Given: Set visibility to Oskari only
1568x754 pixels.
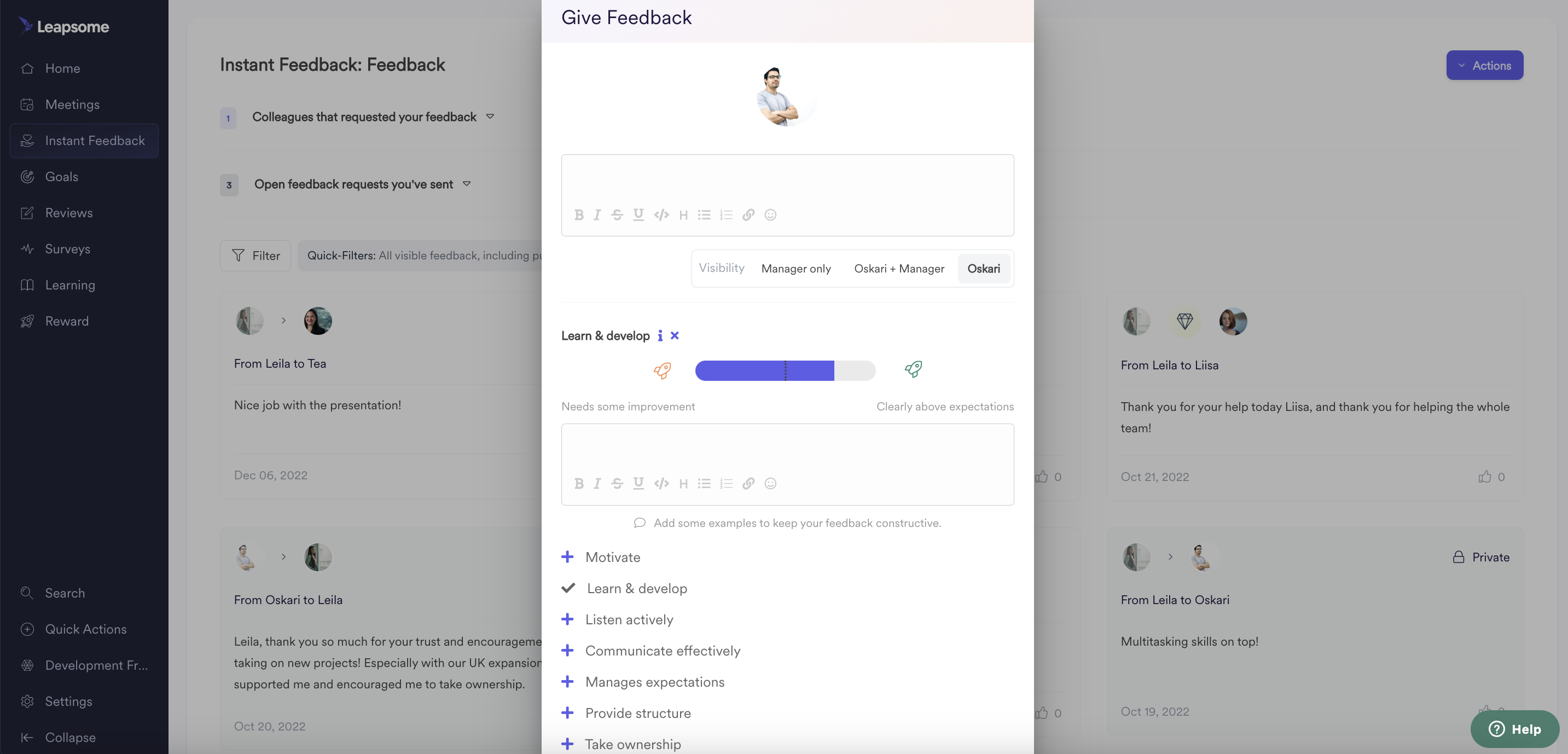Looking at the screenshot, I should click(984, 269).
